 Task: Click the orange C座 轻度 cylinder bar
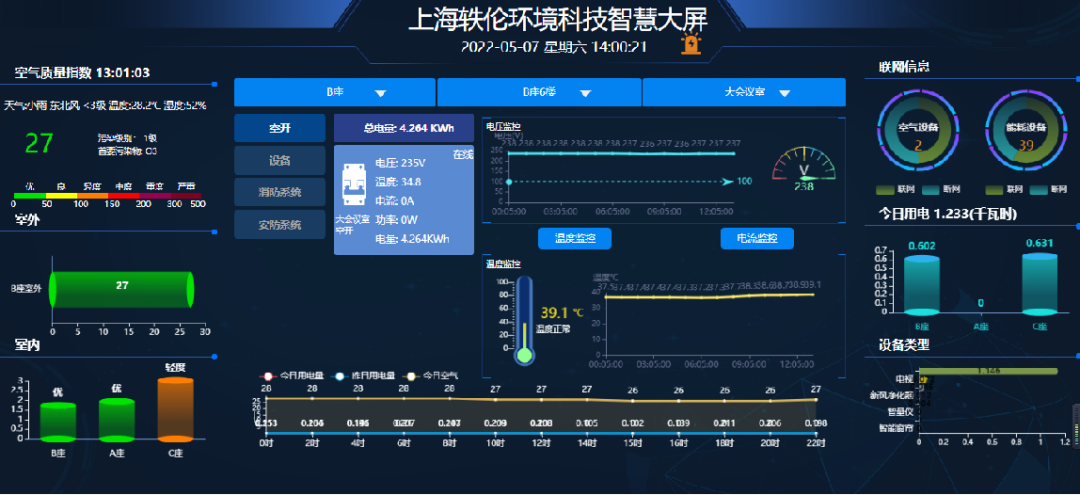(176, 410)
